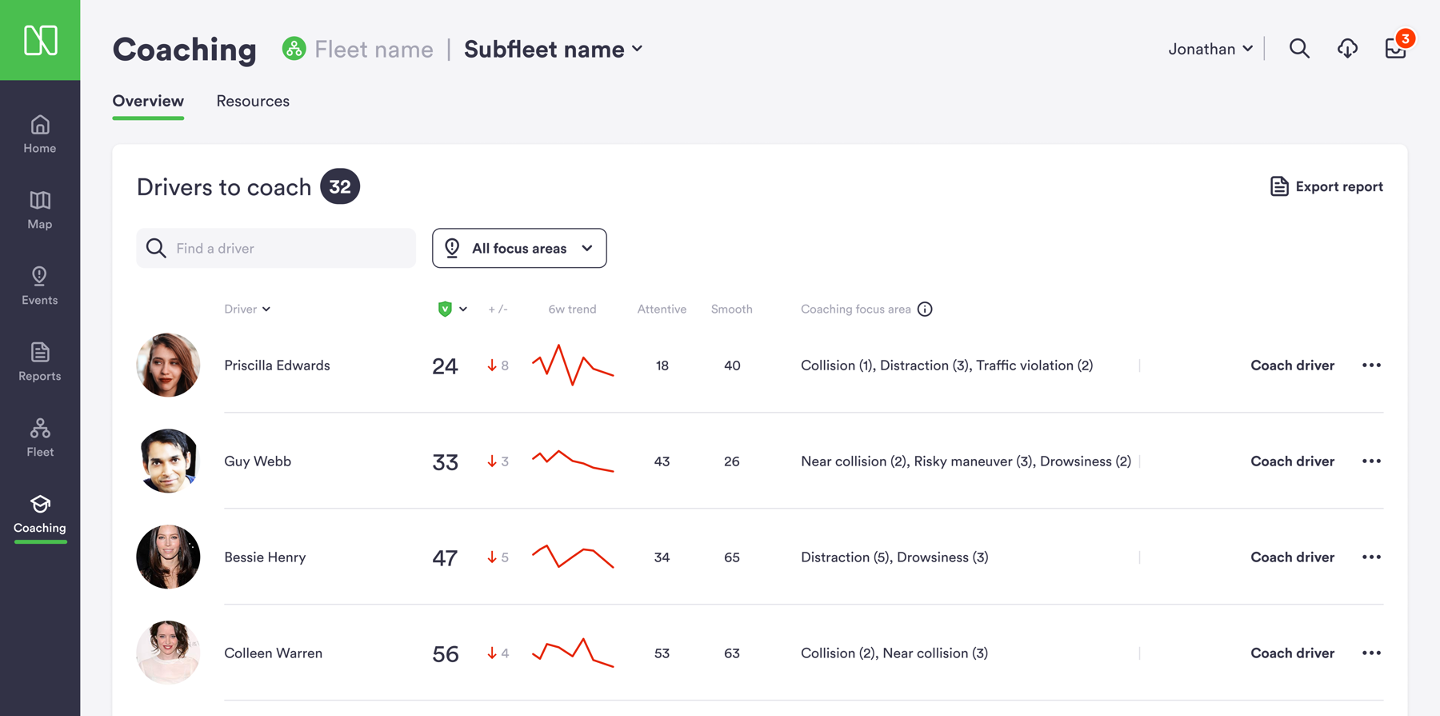Select the Overview tab
The image size is (1440, 716).
tap(148, 101)
